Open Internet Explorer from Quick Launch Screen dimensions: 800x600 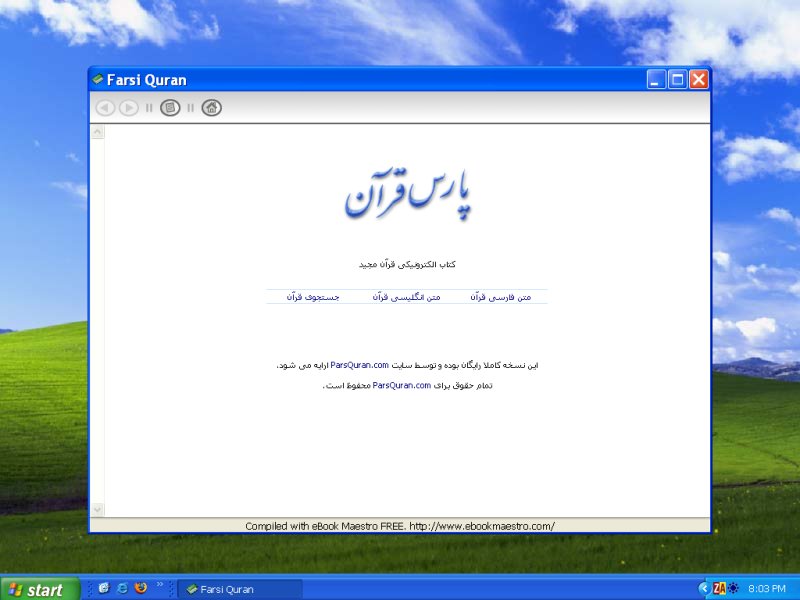(x=122, y=588)
